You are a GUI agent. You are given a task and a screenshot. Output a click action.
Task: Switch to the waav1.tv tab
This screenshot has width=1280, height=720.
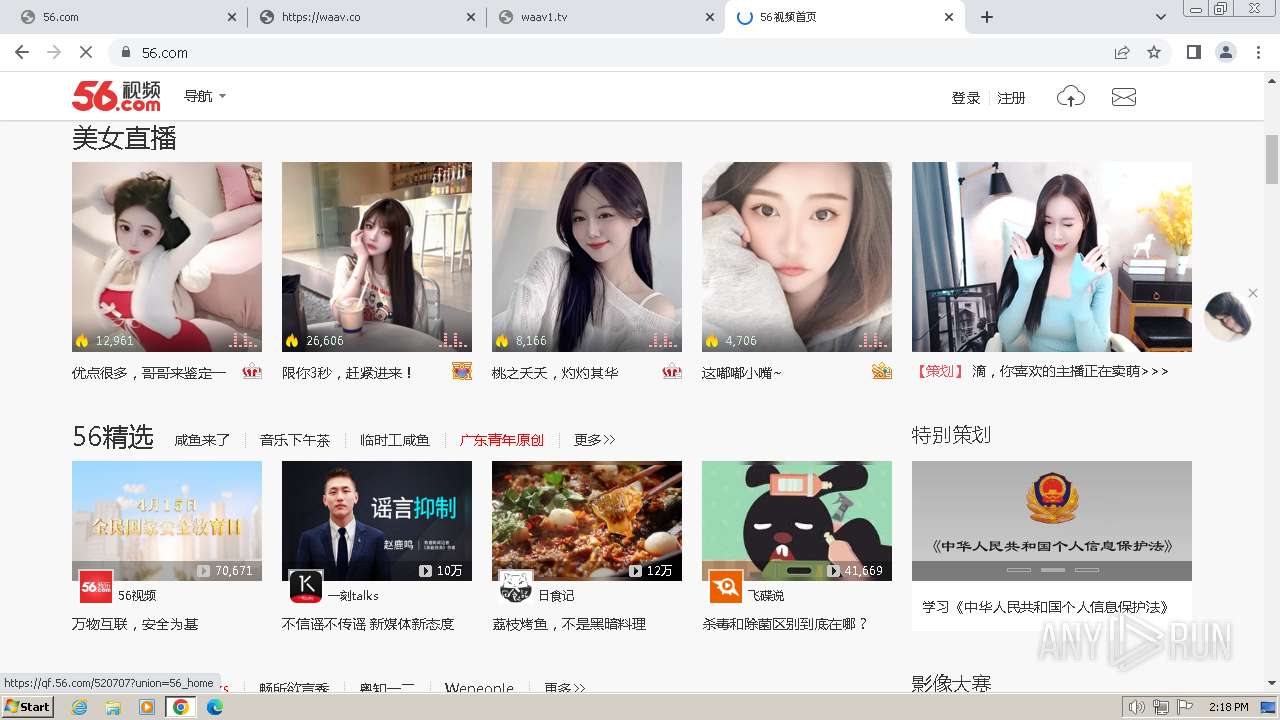(605, 17)
